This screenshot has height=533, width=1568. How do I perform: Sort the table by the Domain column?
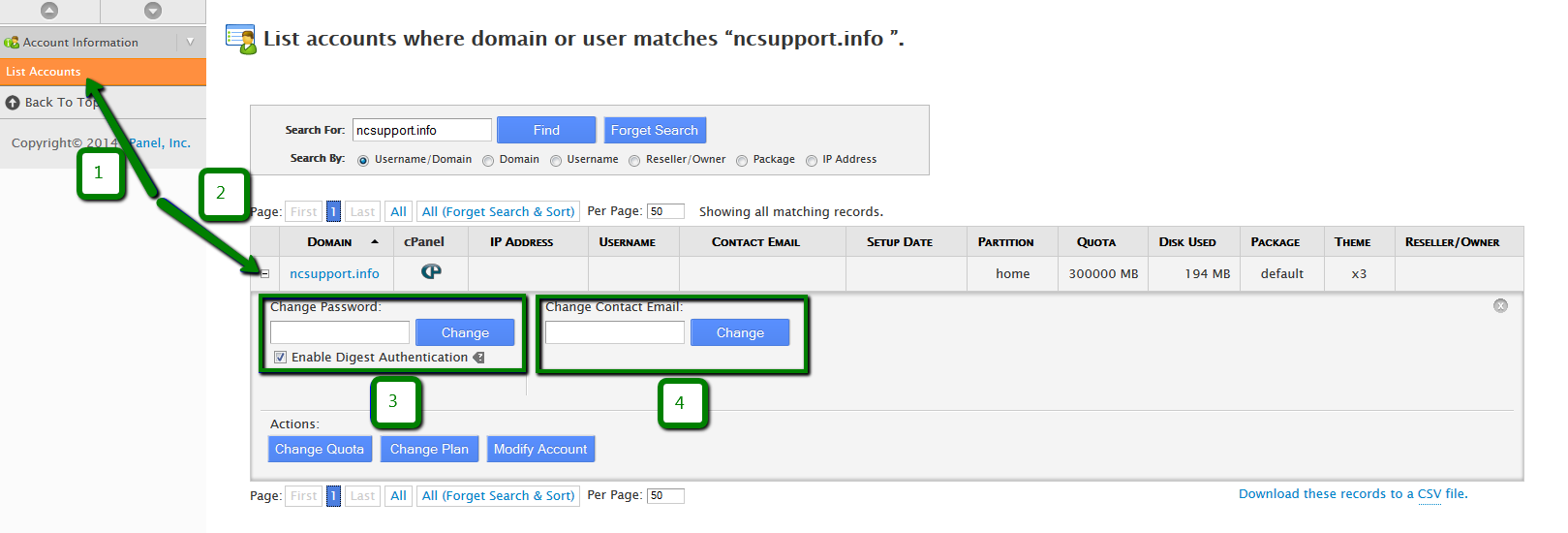pyautogui.click(x=329, y=242)
